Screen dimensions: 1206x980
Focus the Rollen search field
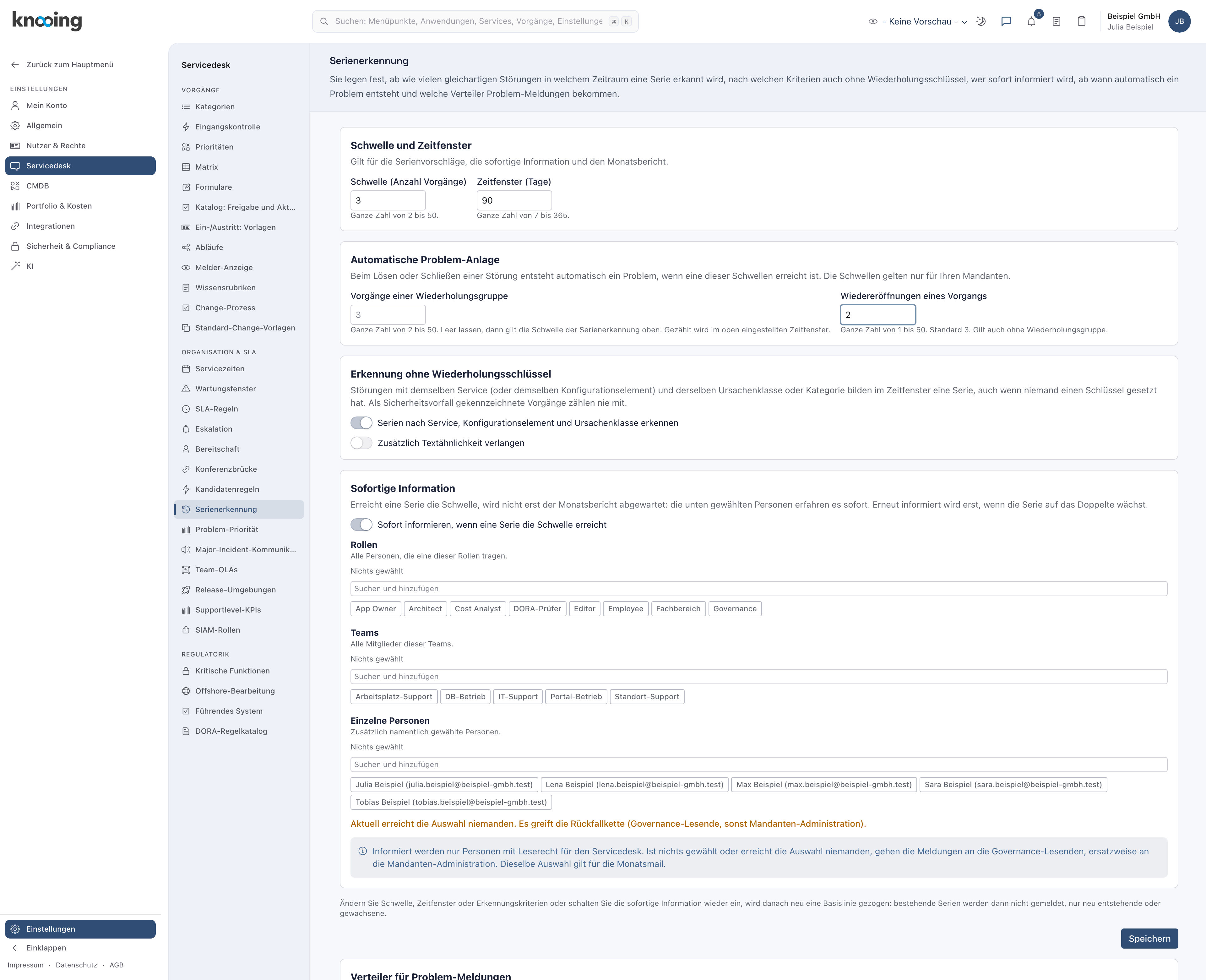758,589
